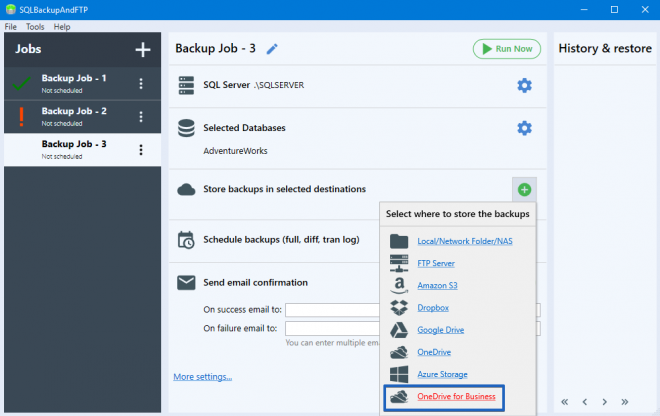The image size is (660, 416).
Task: Add a new job with the plus icon
Action: click(143, 50)
